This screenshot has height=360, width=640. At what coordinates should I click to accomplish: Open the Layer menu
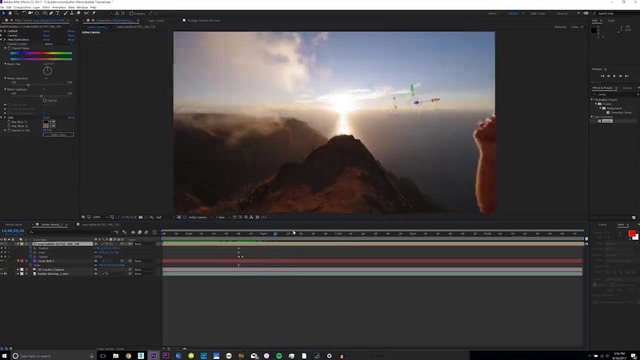coord(36,7)
